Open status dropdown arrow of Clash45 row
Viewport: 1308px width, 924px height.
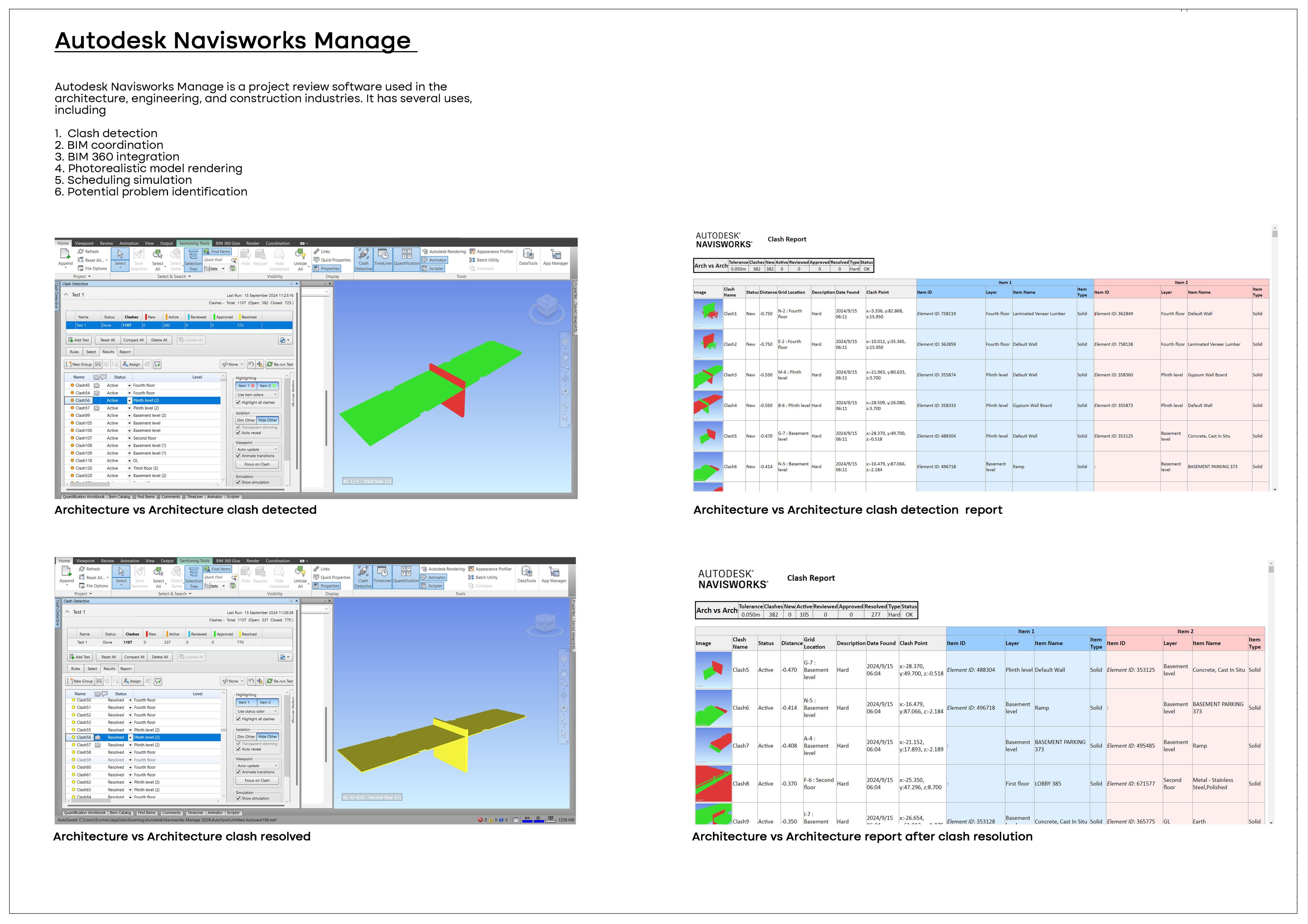point(129,386)
